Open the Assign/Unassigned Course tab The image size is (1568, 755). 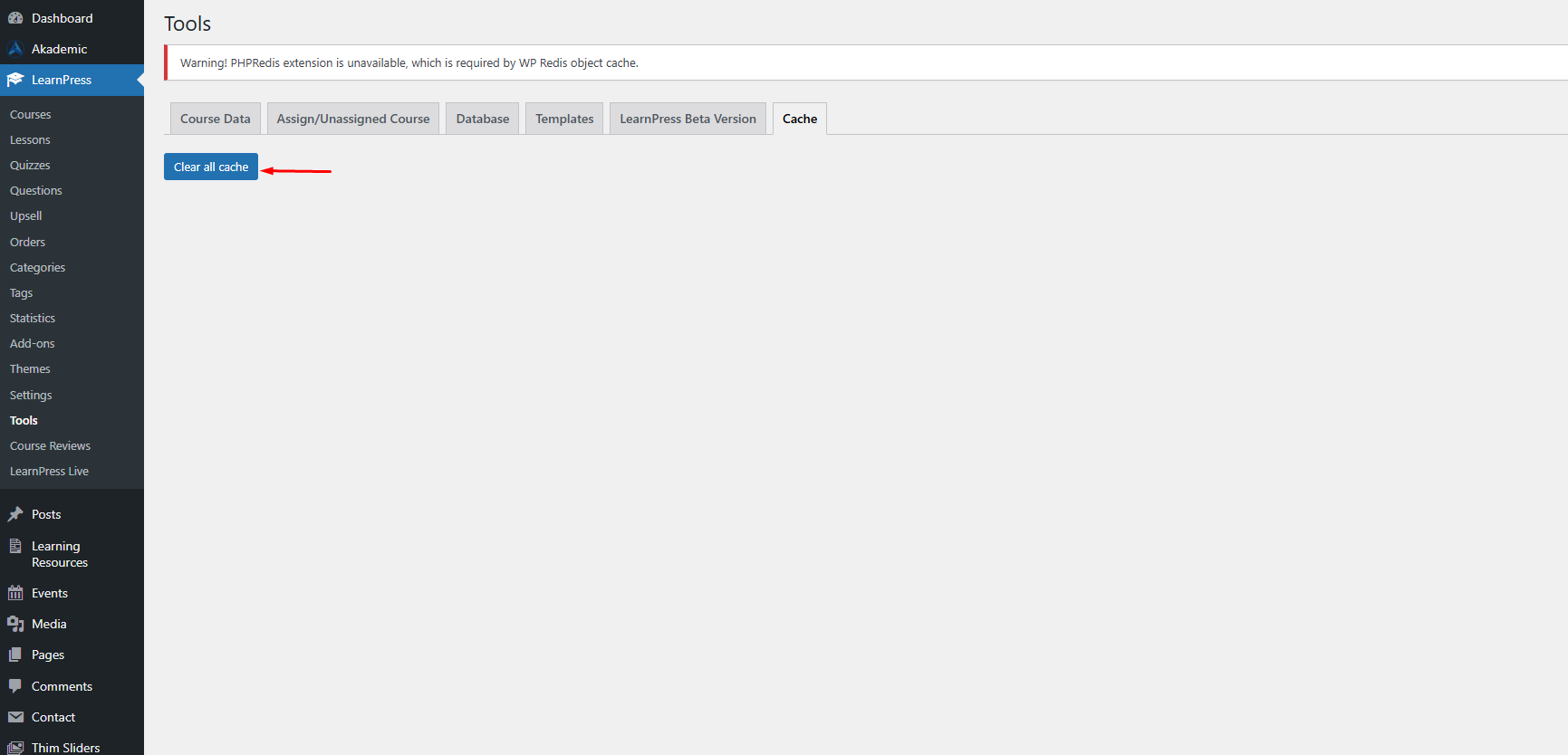[353, 119]
